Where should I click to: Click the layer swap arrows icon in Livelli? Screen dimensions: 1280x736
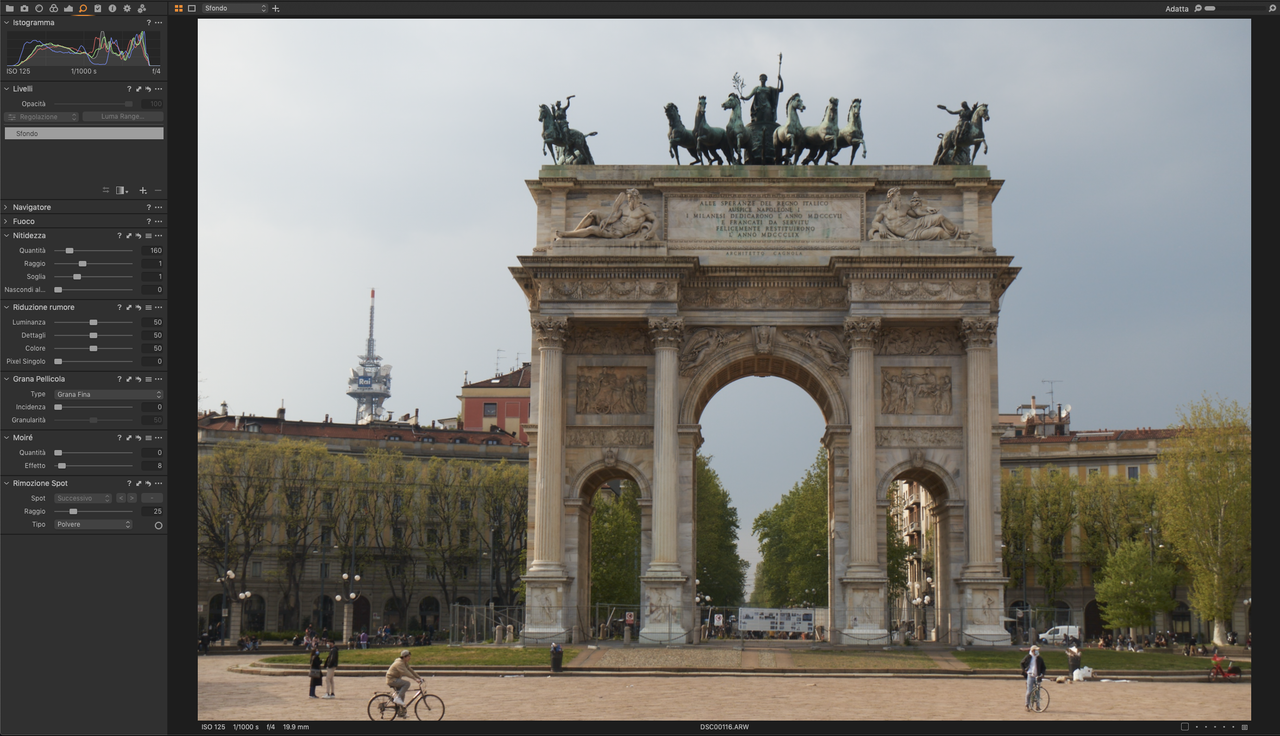(106, 190)
